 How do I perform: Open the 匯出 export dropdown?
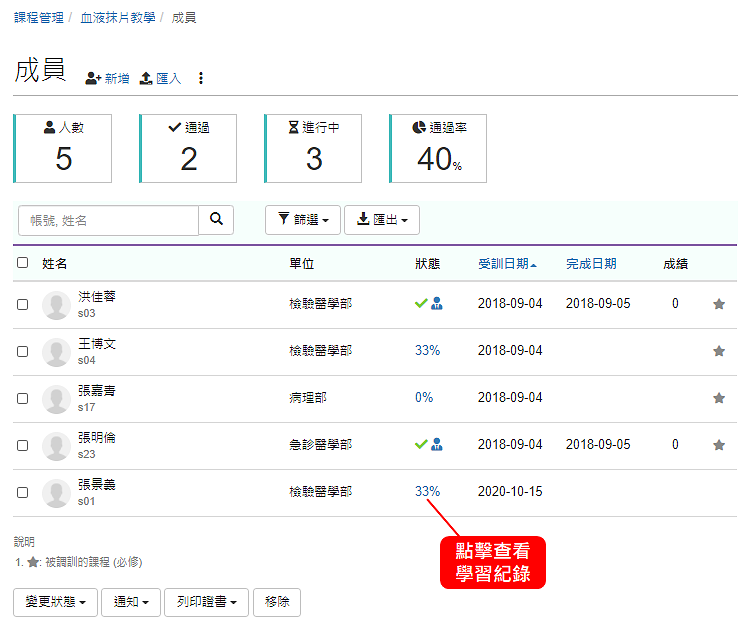click(381, 220)
